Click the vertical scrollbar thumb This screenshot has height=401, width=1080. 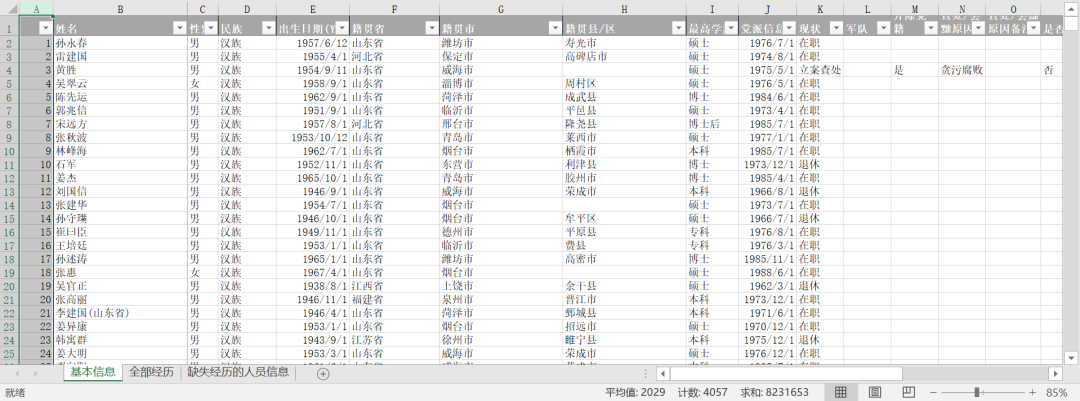point(1071,23)
